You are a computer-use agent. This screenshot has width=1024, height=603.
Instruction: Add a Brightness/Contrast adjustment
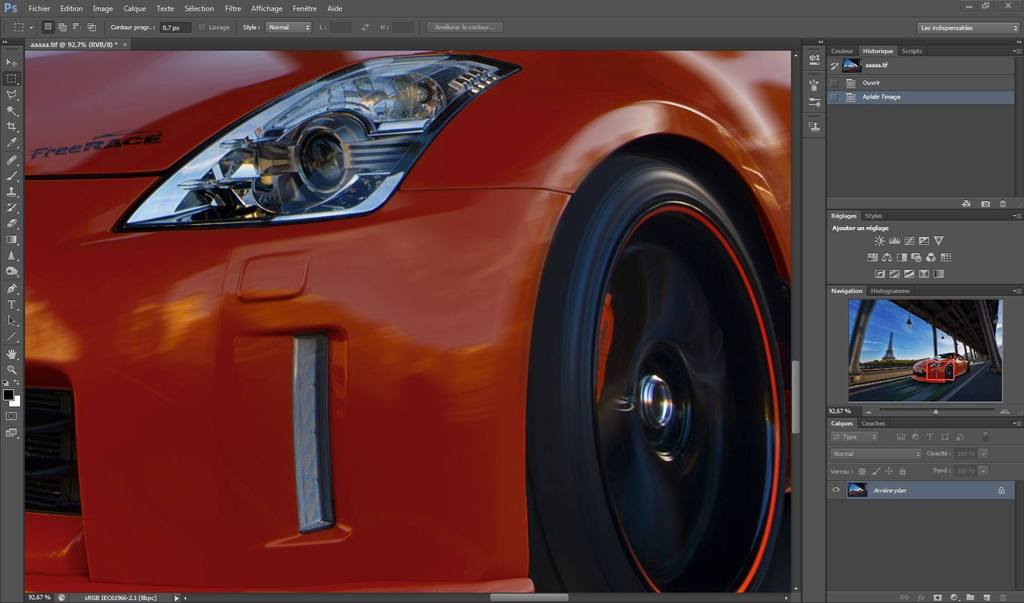[879, 241]
